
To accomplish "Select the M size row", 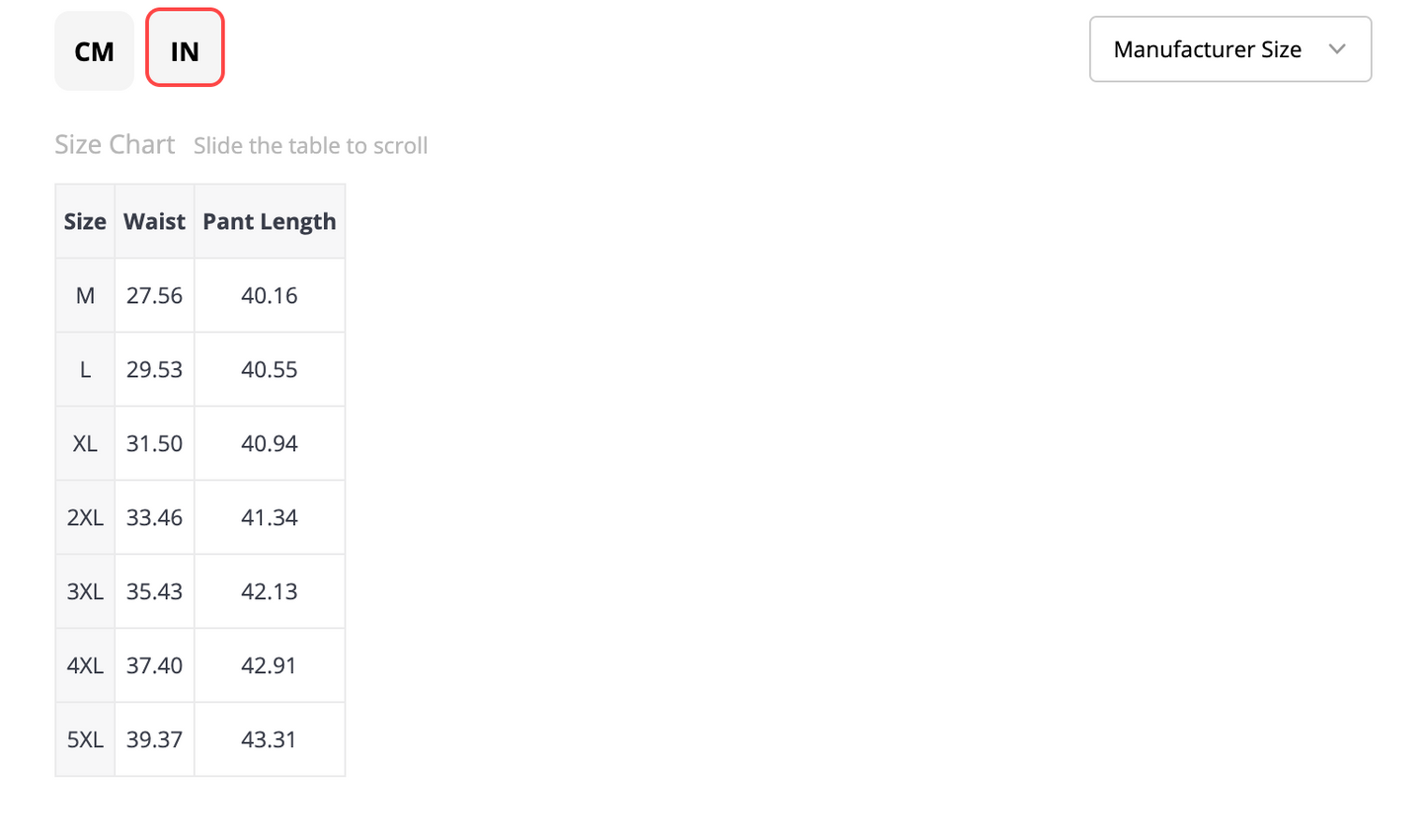I will pyautogui.click(x=199, y=295).
